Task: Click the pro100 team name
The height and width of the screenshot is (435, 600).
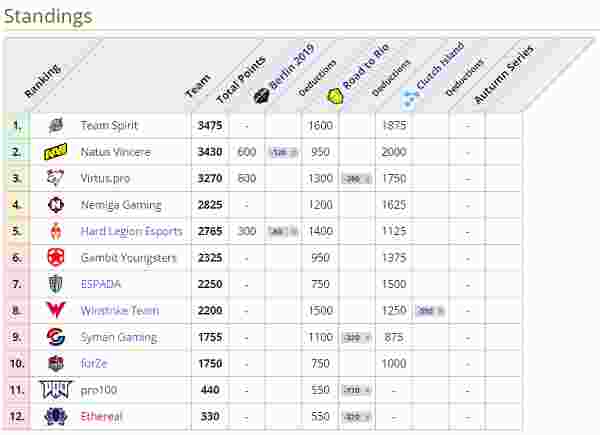Action: [x=99, y=390]
